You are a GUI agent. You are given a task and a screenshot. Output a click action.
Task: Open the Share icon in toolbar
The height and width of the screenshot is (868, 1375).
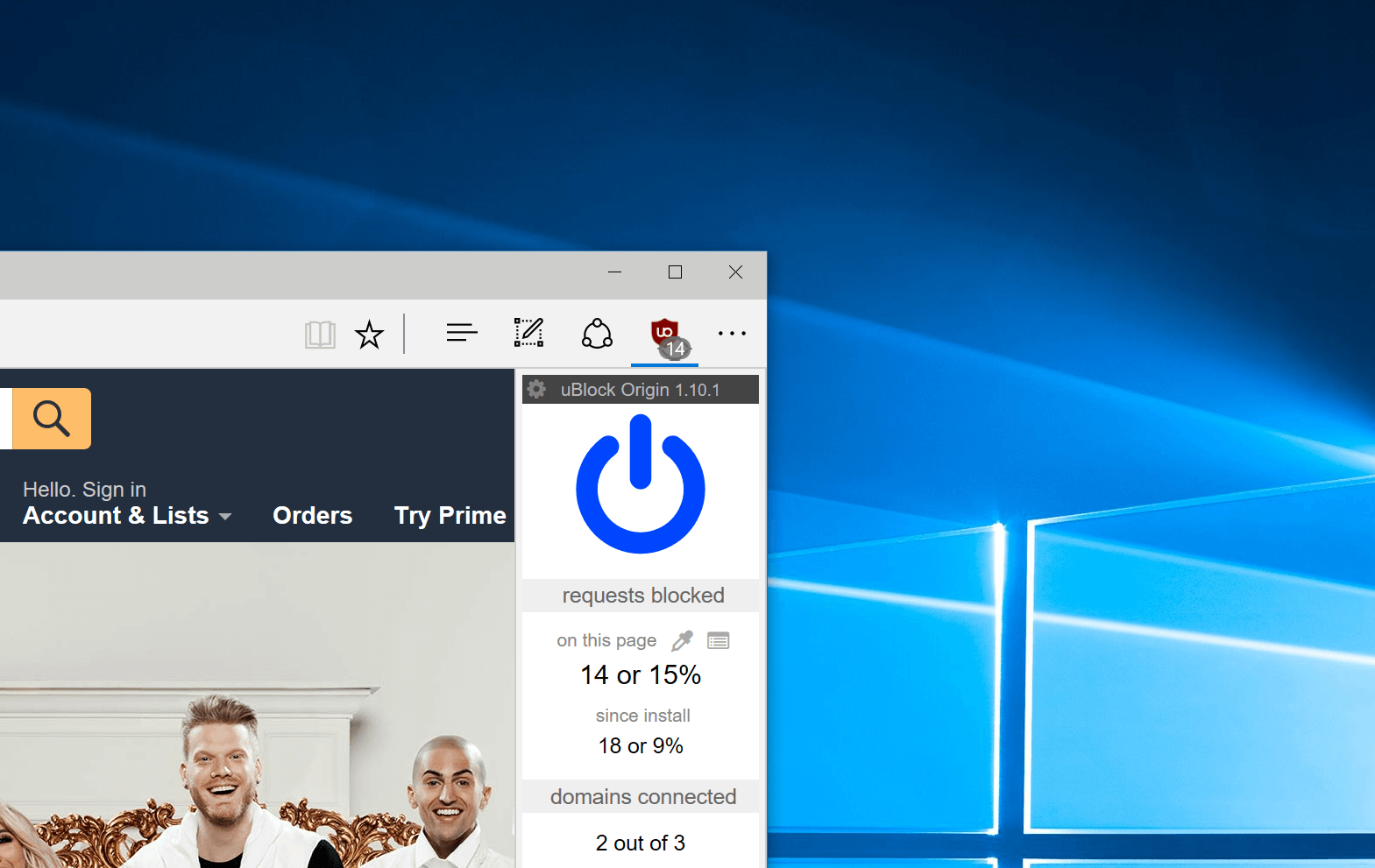tap(597, 333)
